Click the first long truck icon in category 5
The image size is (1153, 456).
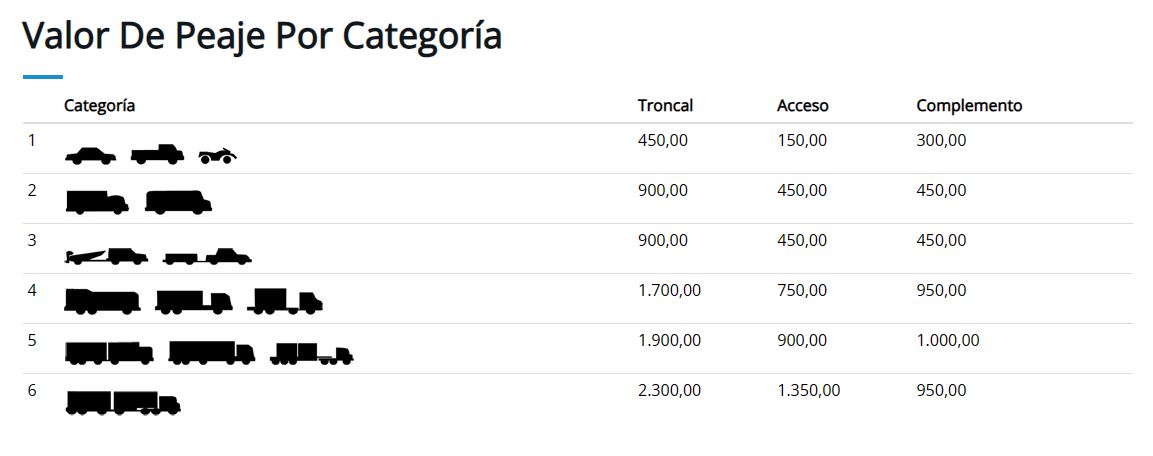(x=109, y=353)
